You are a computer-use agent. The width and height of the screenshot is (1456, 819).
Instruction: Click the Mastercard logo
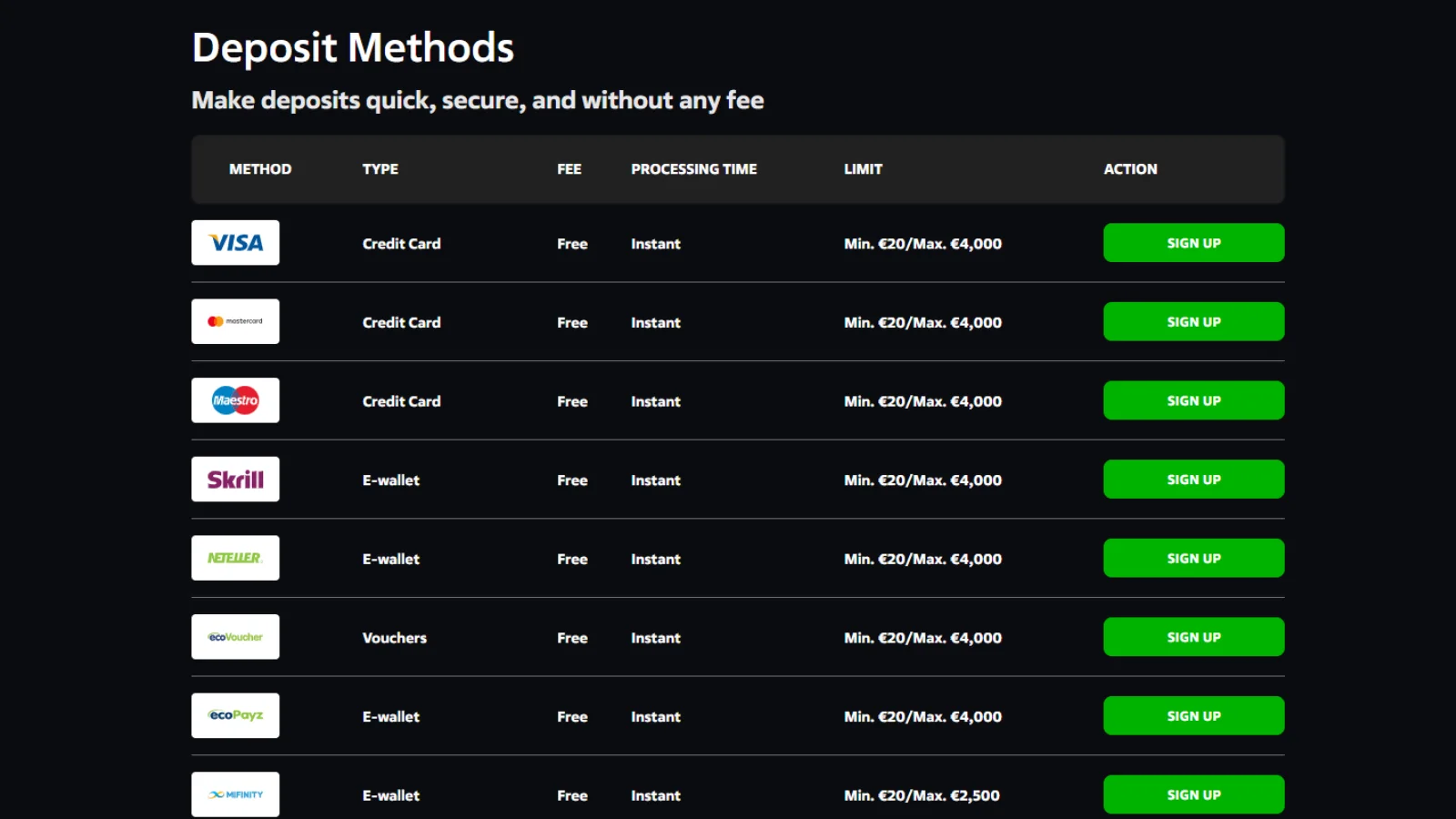tap(235, 321)
